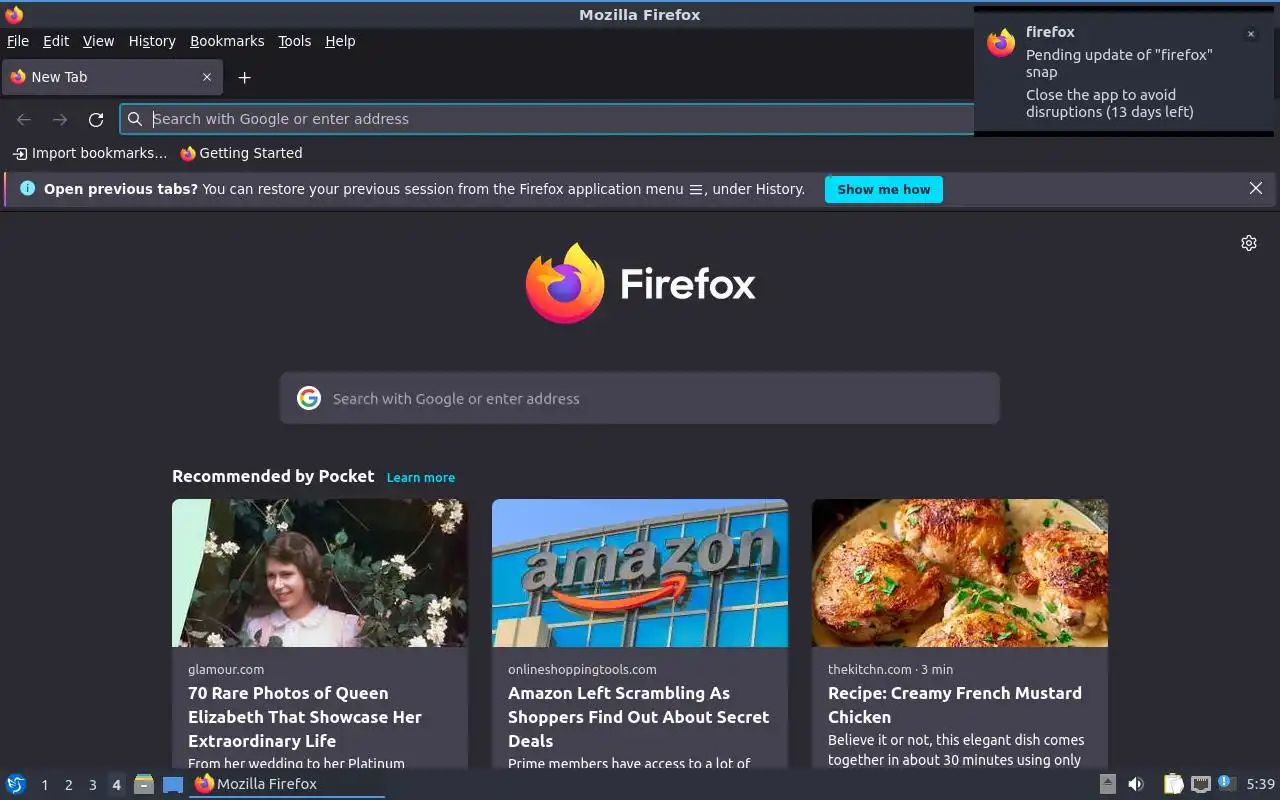Focus the page center Google search box
Image resolution: width=1280 pixels, height=800 pixels.
pyautogui.click(x=640, y=398)
